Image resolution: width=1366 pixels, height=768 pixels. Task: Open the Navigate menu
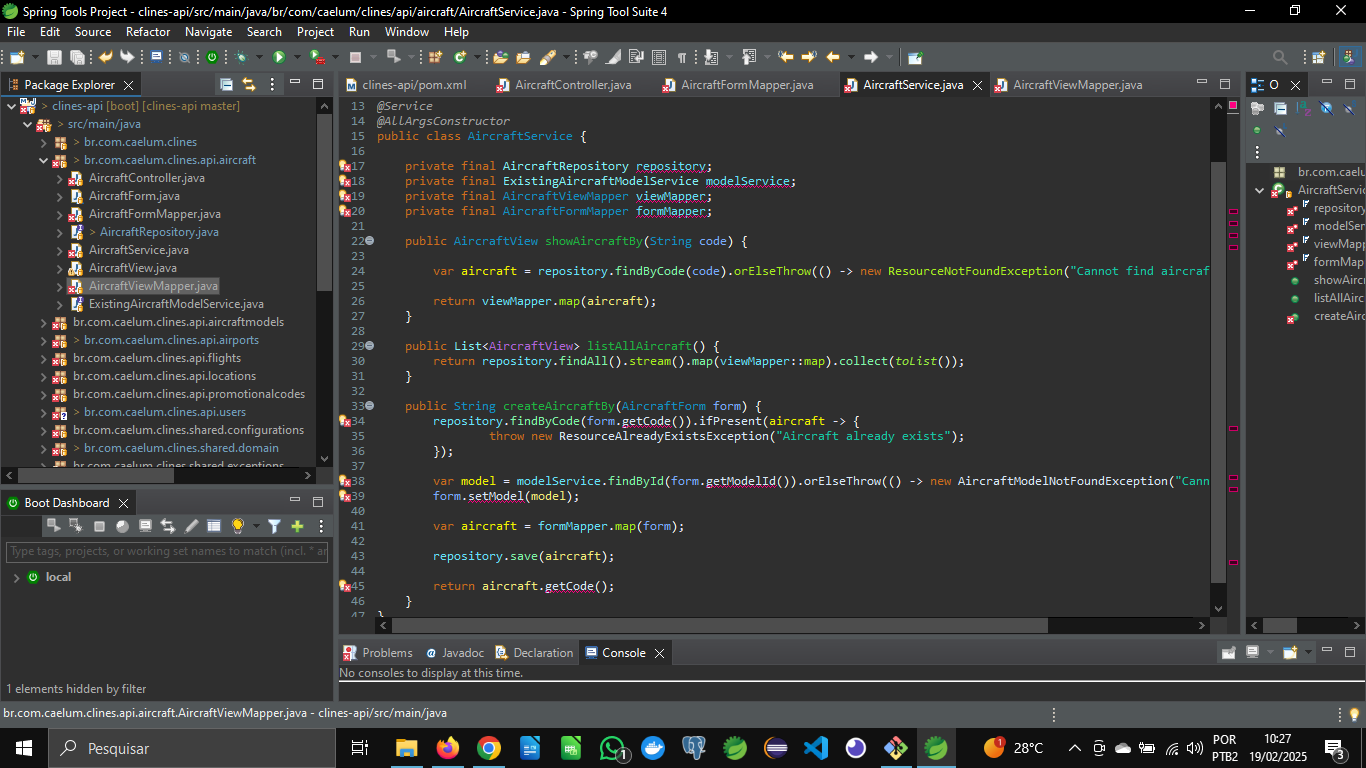pyautogui.click(x=208, y=32)
